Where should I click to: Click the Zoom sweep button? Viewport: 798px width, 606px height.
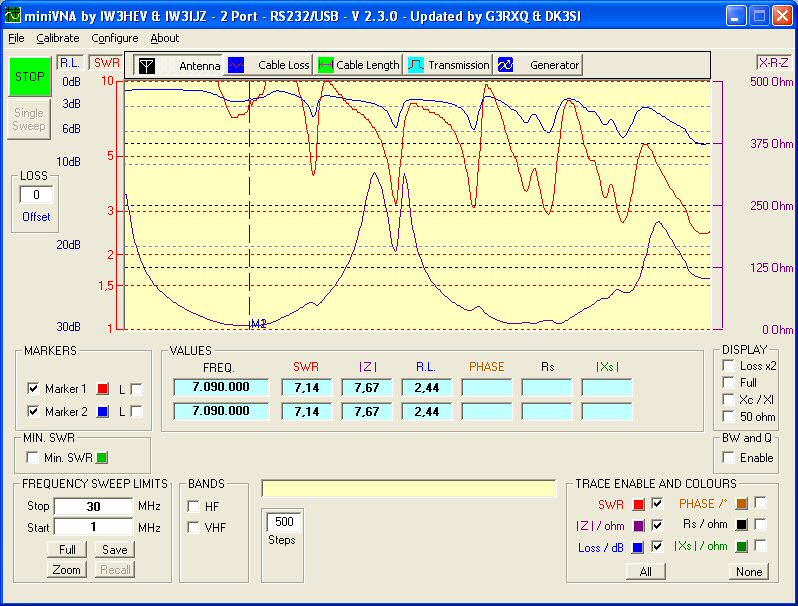coord(67,570)
